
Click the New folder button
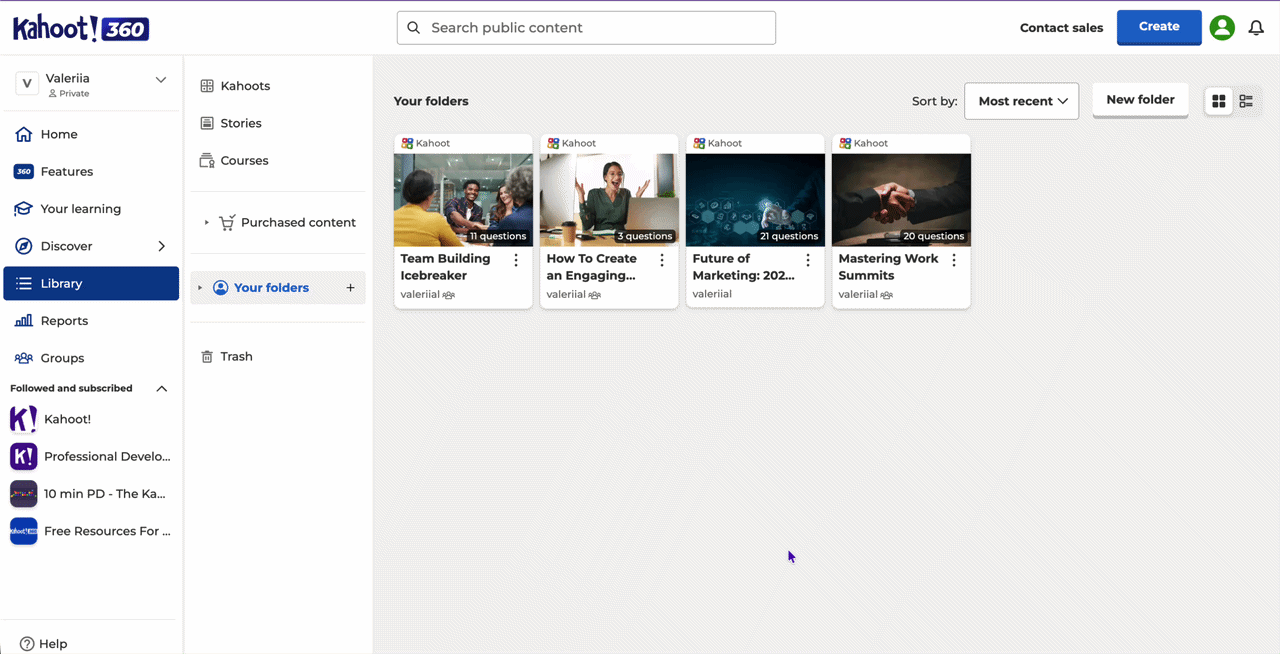(1140, 100)
